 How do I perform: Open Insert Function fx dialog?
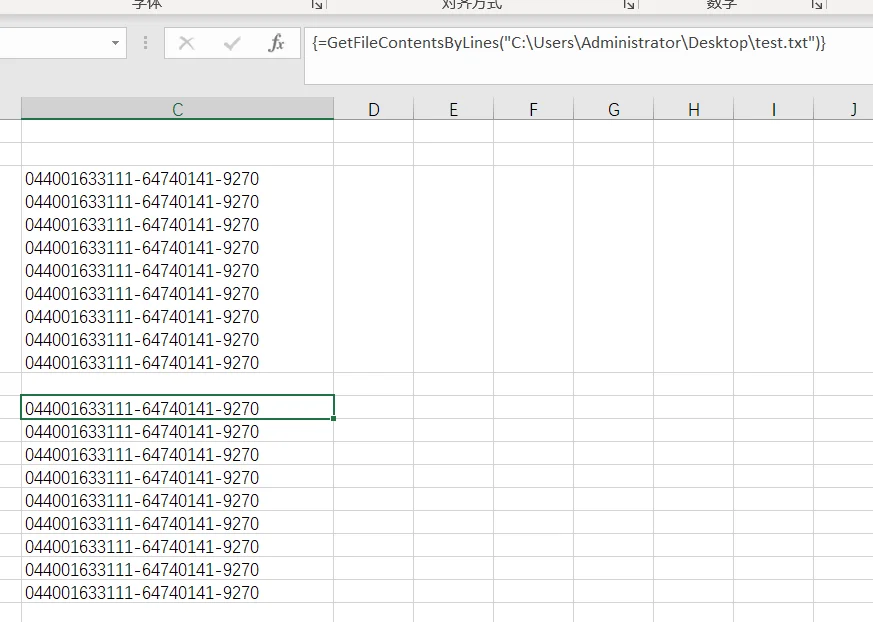pyautogui.click(x=276, y=43)
